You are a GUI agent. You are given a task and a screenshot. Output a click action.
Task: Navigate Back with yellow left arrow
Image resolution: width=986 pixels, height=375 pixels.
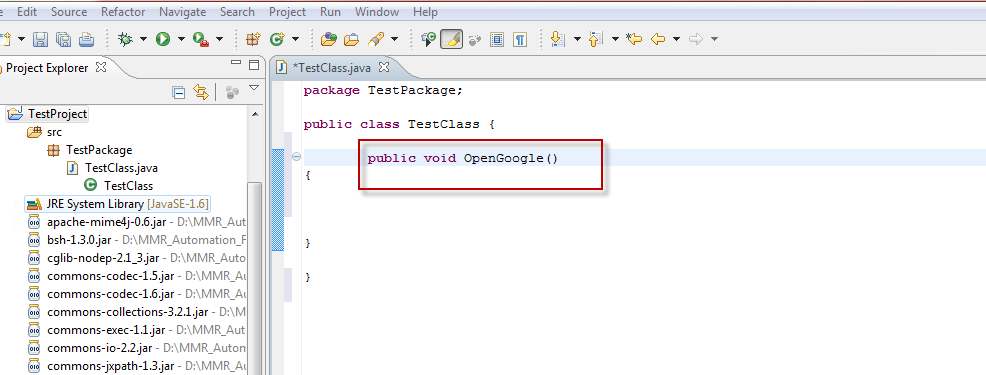pyautogui.click(x=658, y=40)
